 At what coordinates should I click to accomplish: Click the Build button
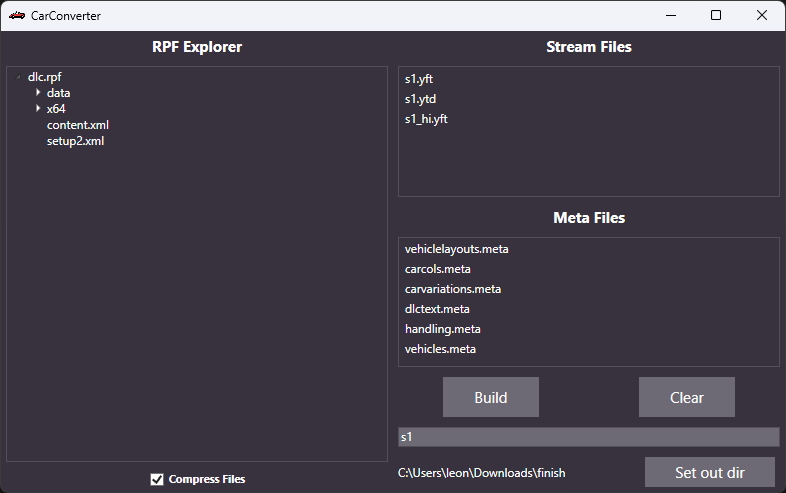point(491,397)
